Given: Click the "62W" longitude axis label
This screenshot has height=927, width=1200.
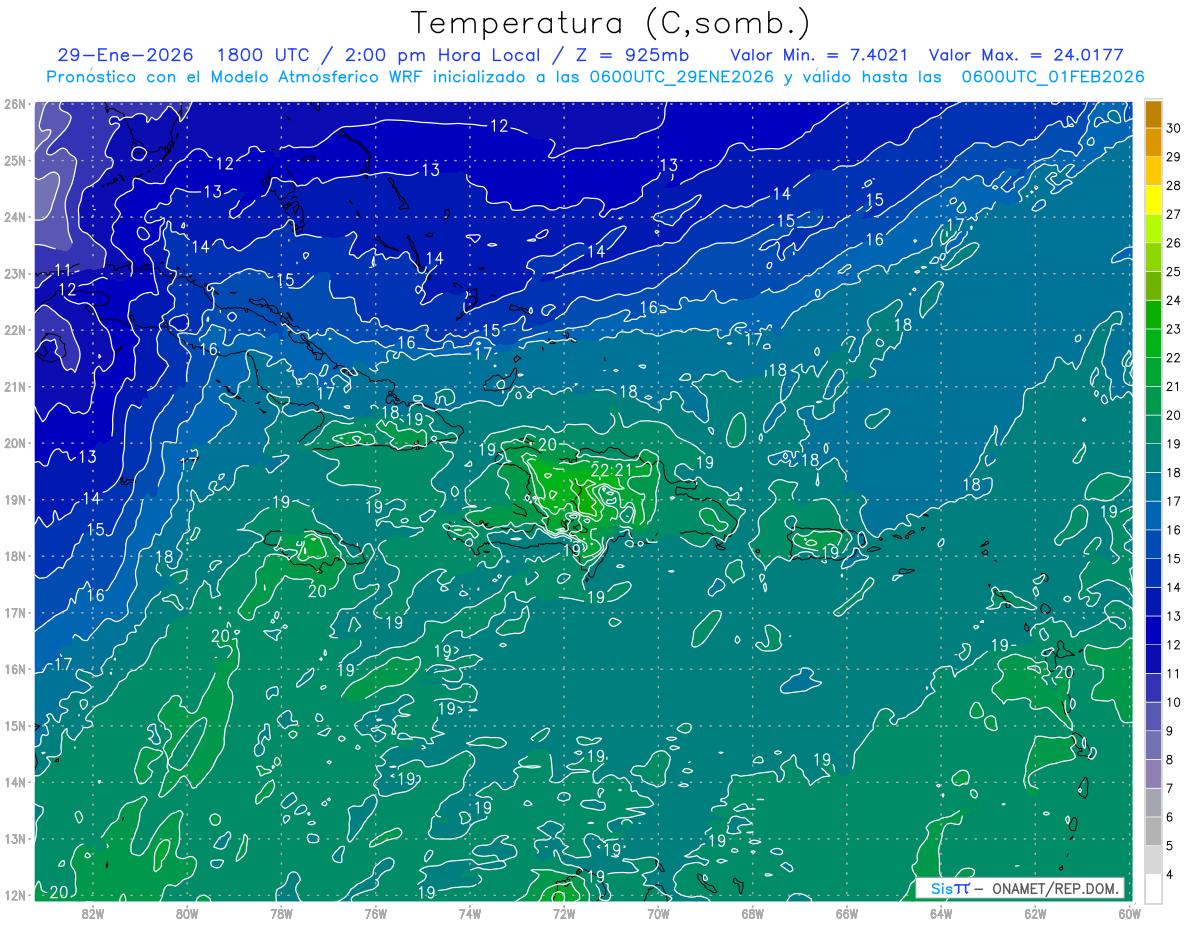Looking at the screenshot, I should (x=1035, y=912).
